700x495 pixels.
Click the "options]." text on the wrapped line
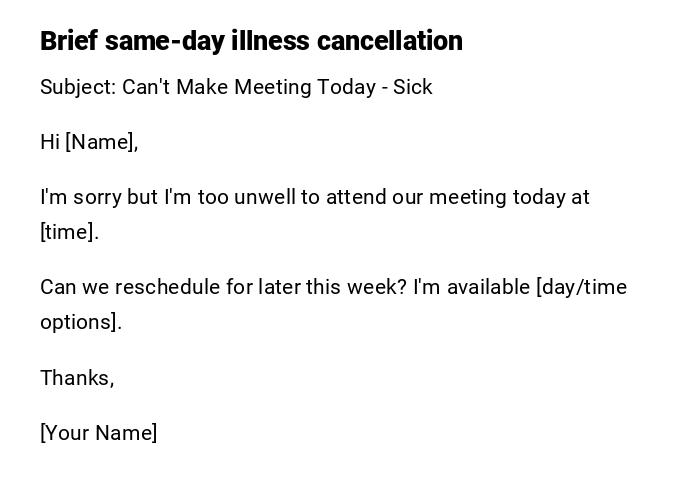coord(80,322)
